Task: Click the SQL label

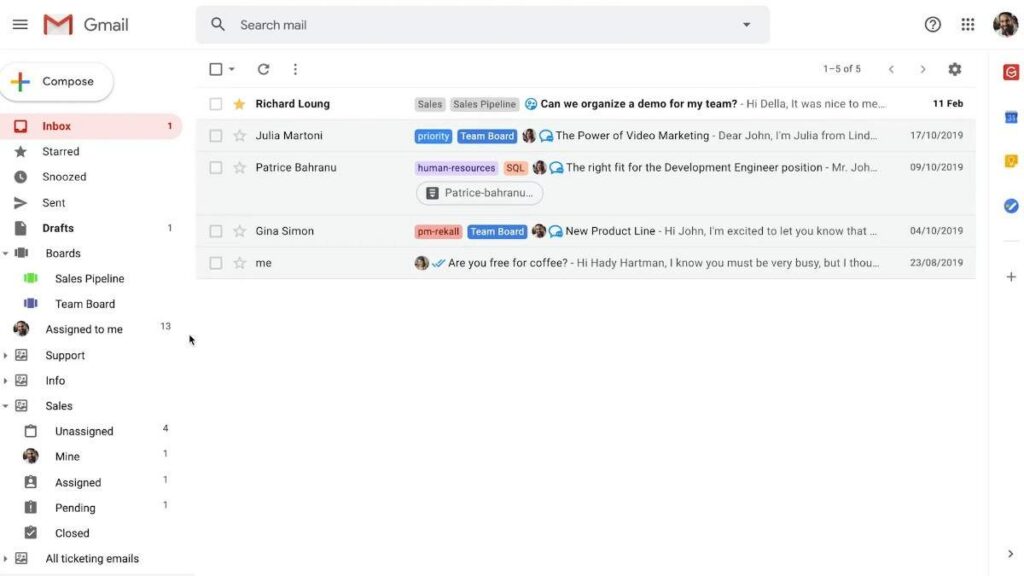Action: [515, 168]
